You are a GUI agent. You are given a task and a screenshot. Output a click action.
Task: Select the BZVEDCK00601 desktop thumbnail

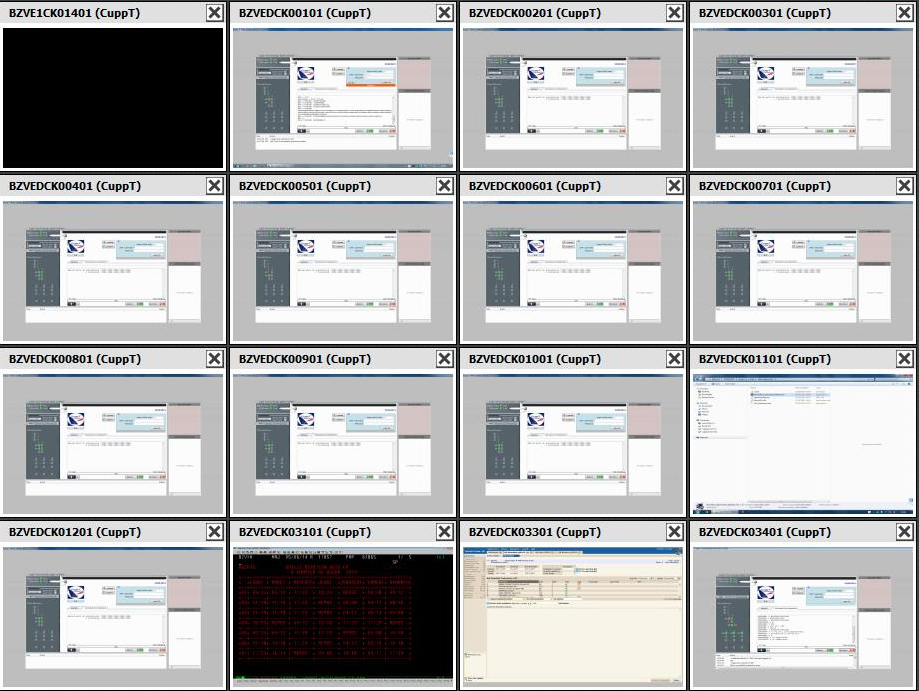click(573, 271)
